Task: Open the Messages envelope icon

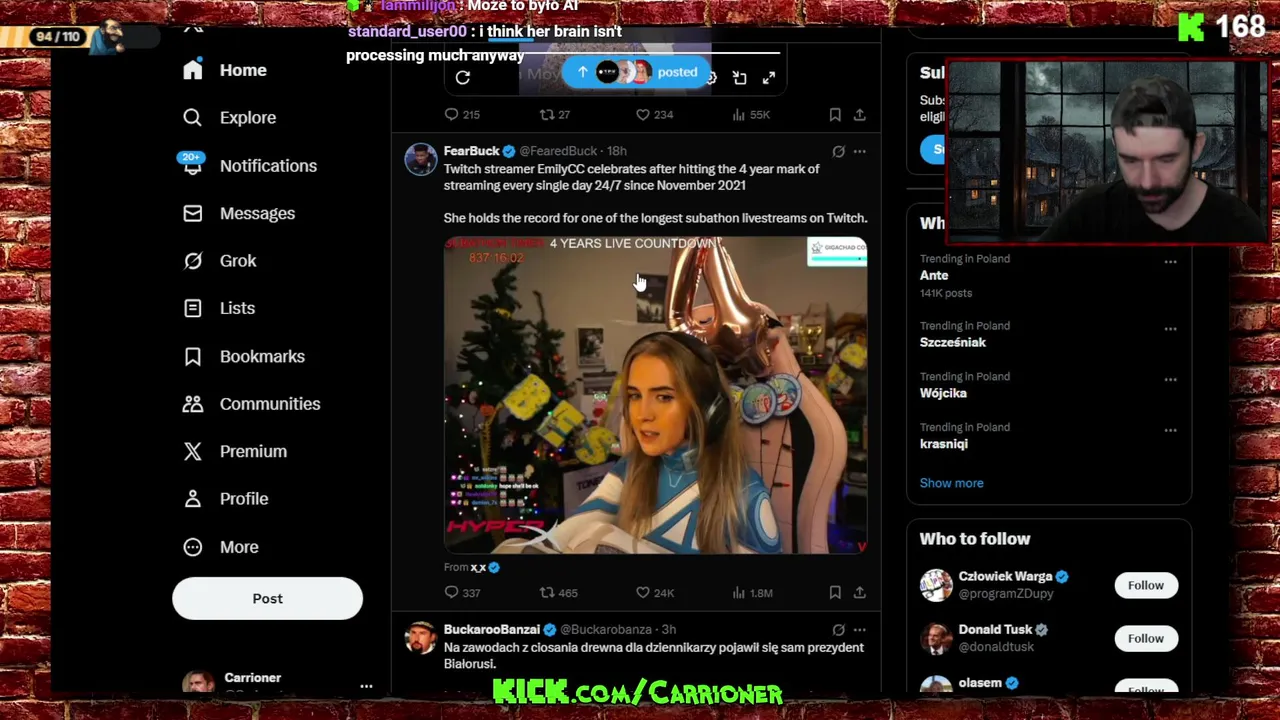Action: coord(192,213)
